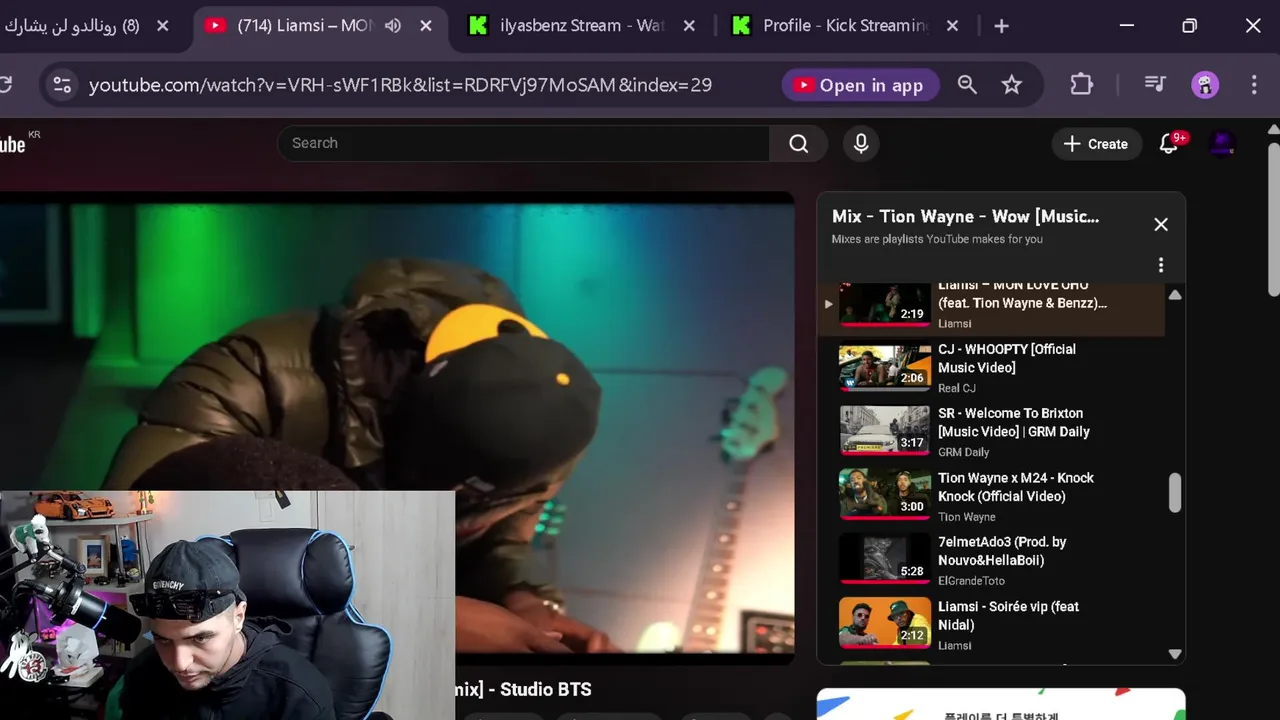Select the currently playing MON LOVE playlist item

[992, 308]
